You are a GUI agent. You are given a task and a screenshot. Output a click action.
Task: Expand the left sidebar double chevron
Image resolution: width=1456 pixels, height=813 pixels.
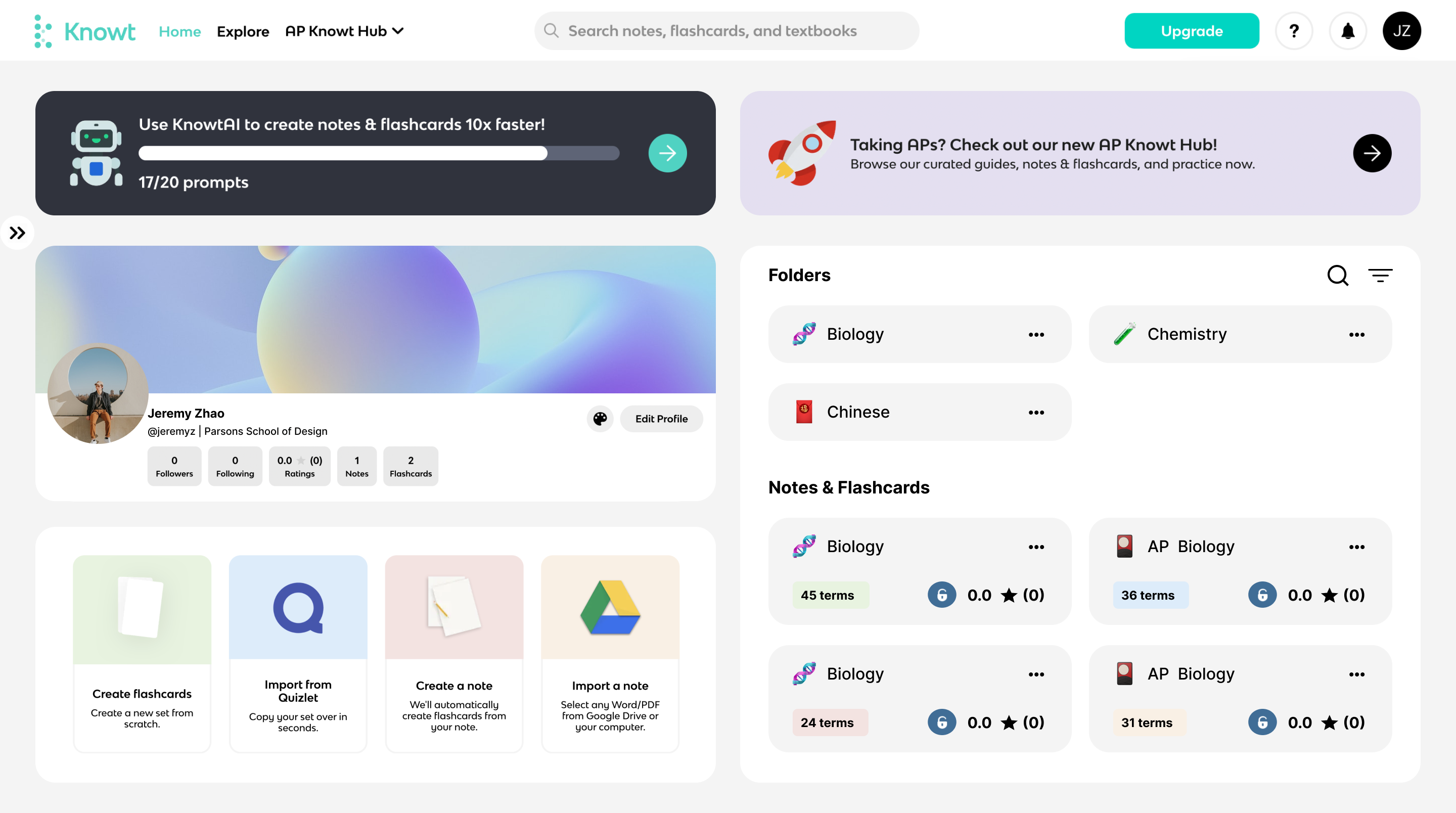click(x=18, y=233)
